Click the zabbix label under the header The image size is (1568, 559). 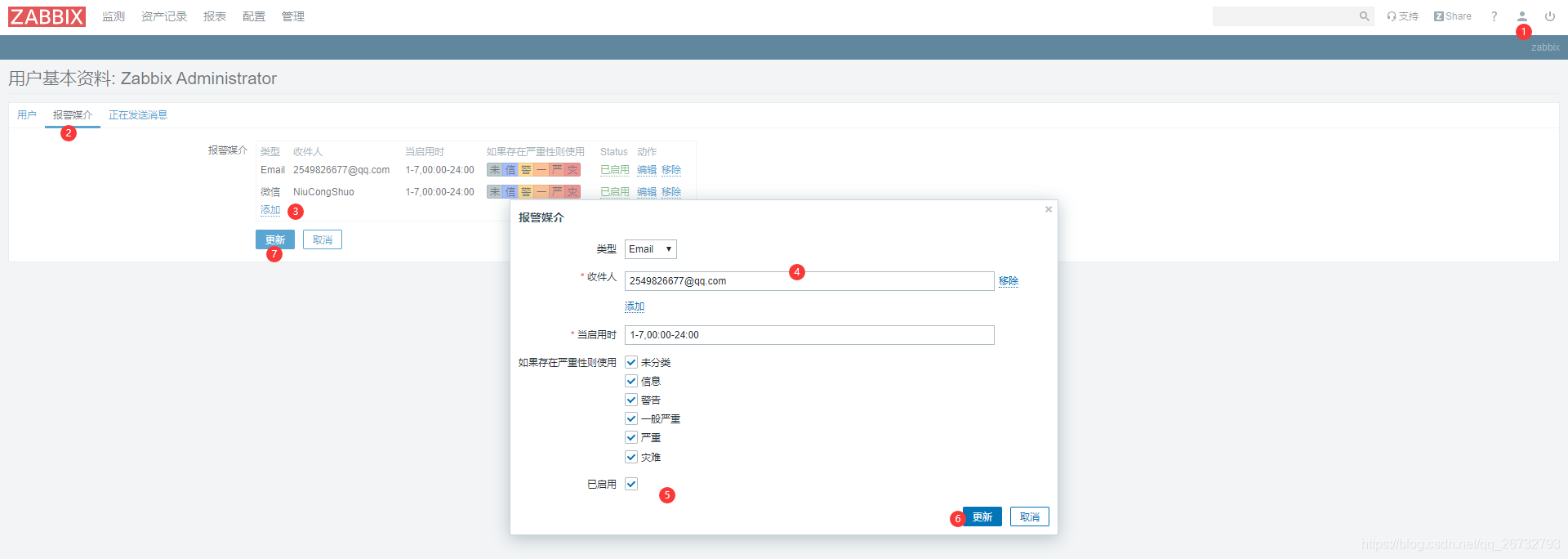pos(1545,47)
